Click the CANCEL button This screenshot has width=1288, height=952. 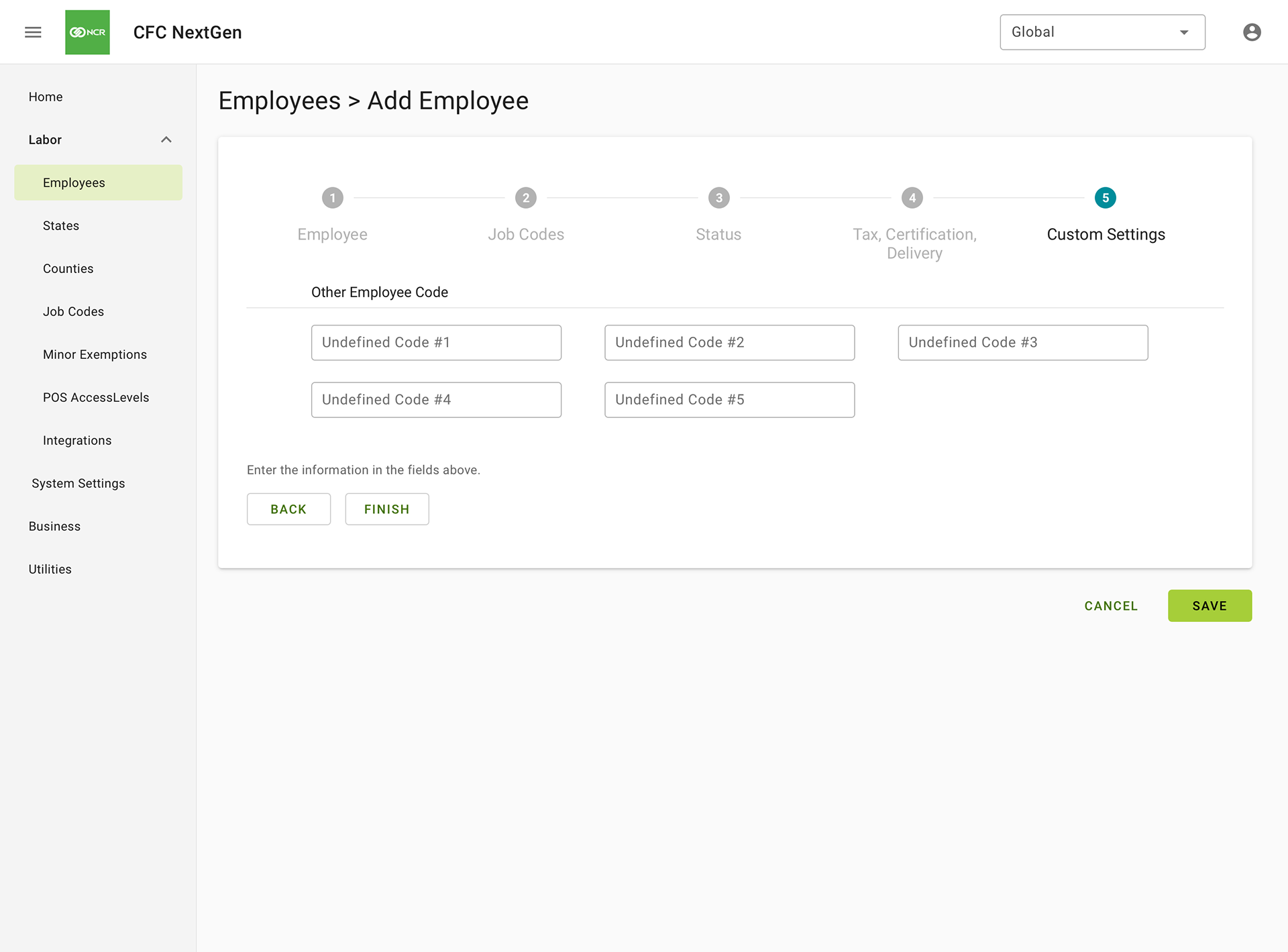pyautogui.click(x=1111, y=606)
